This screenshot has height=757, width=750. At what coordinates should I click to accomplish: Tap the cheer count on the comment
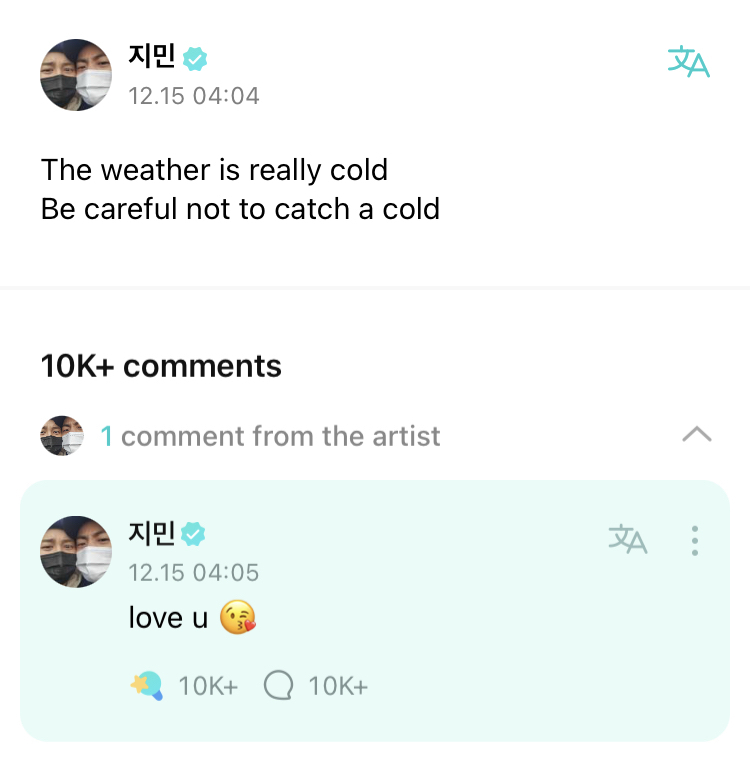208,686
